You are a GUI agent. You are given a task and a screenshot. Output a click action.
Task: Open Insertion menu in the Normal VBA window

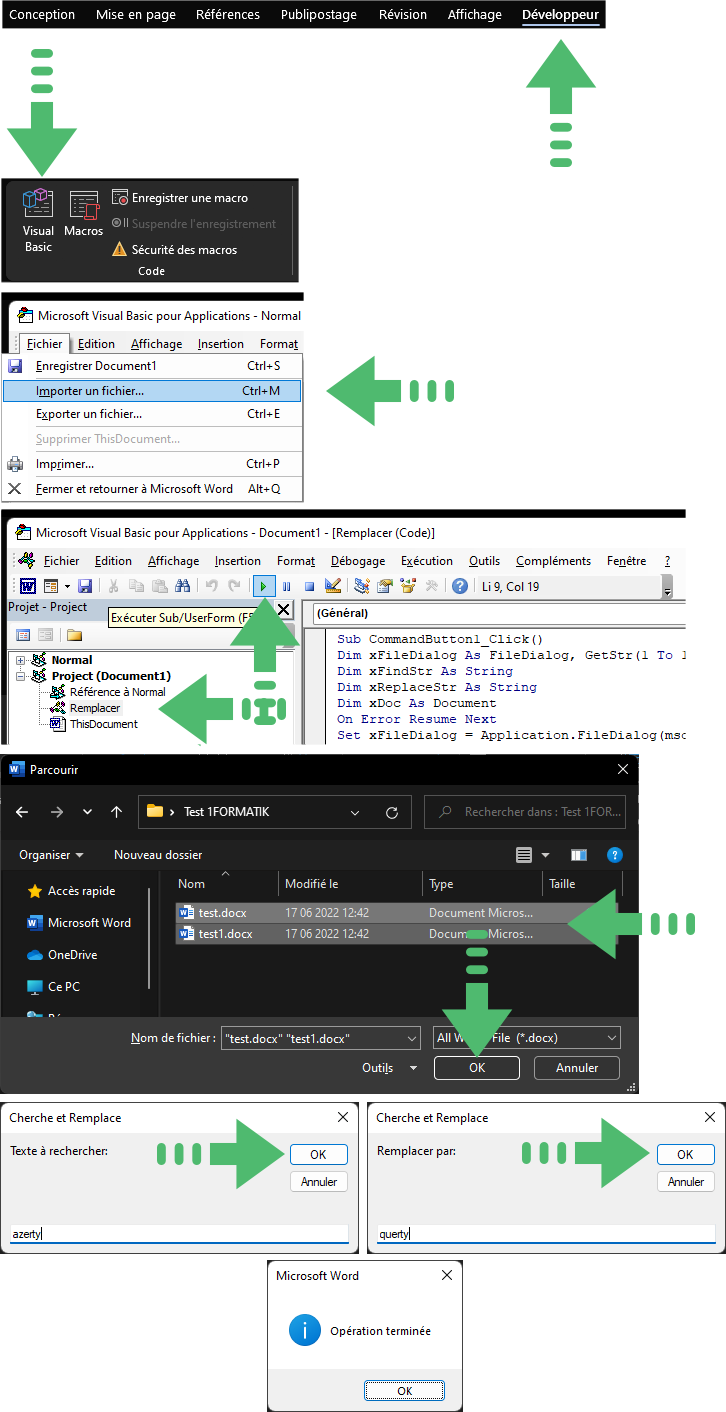[x=221, y=344]
